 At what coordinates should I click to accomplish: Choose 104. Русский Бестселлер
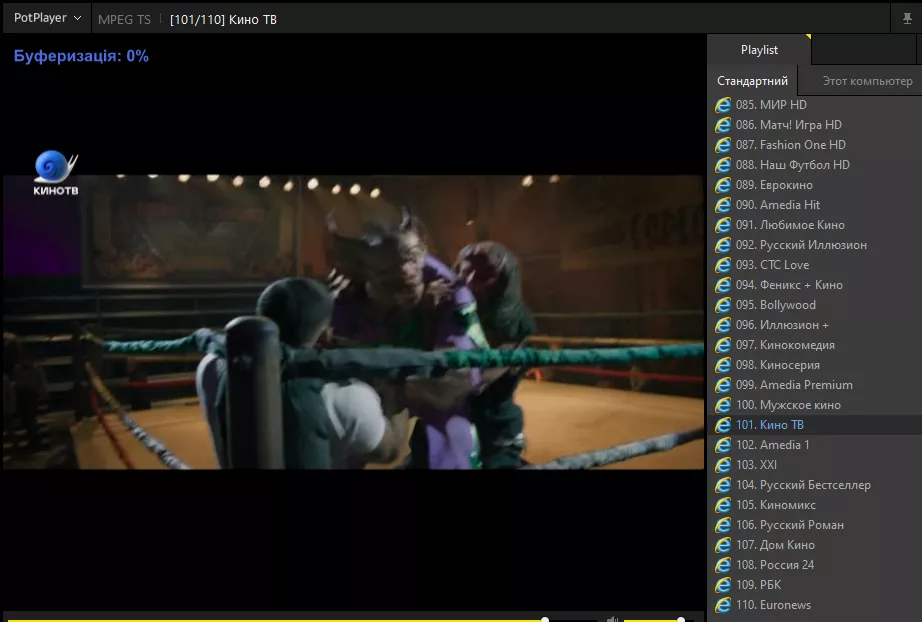click(815, 484)
